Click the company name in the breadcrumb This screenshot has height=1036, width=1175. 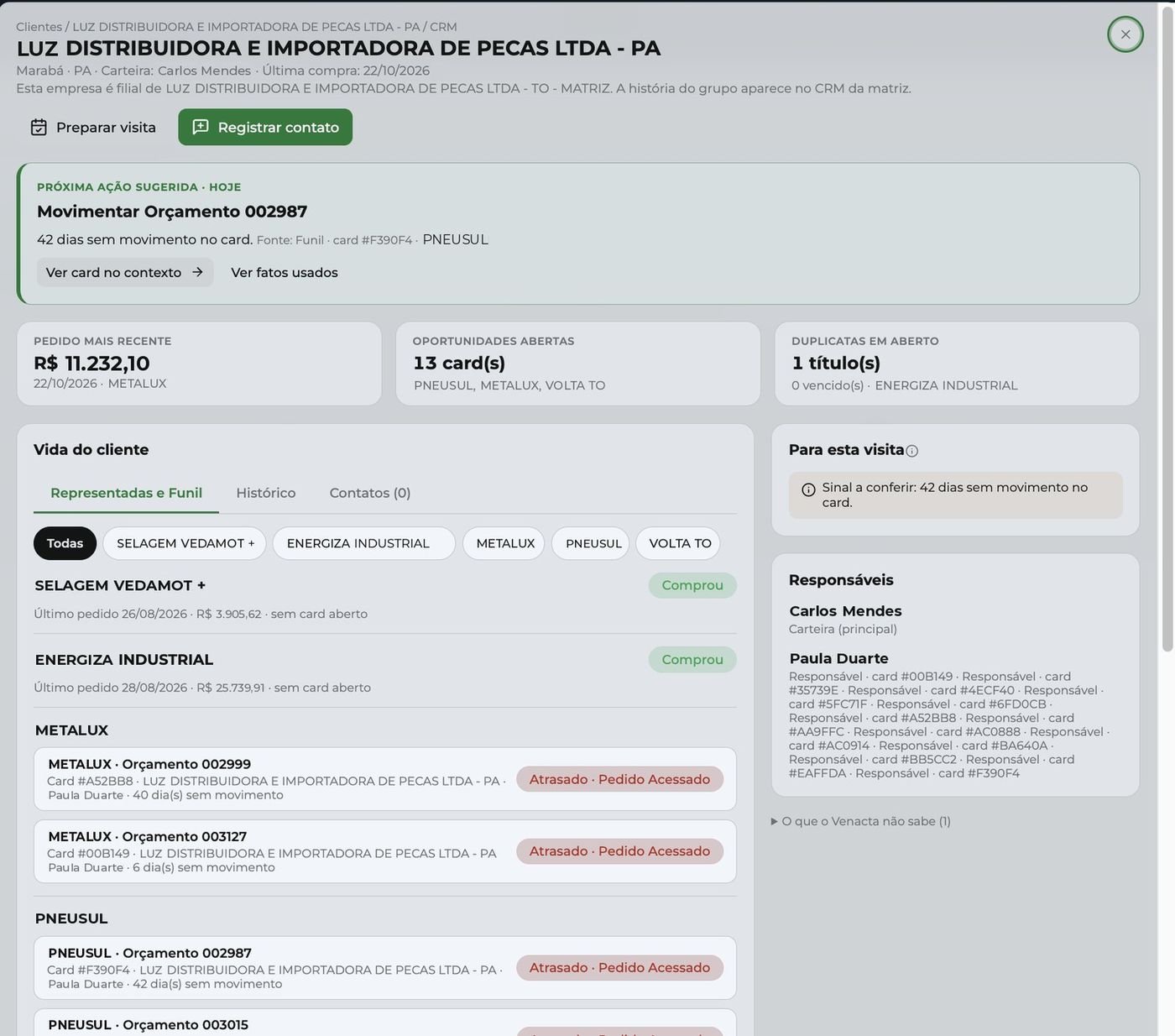[x=246, y=27]
